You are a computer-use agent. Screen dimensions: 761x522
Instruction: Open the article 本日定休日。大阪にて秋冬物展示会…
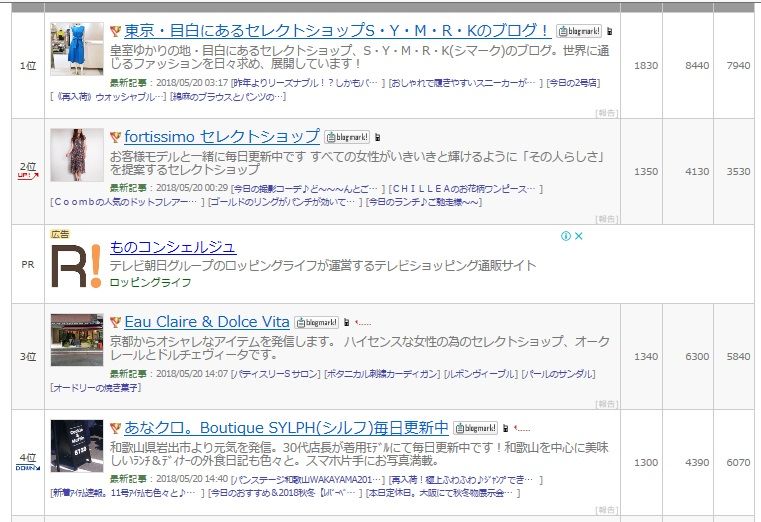pyautogui.click(x=443, y=493)
